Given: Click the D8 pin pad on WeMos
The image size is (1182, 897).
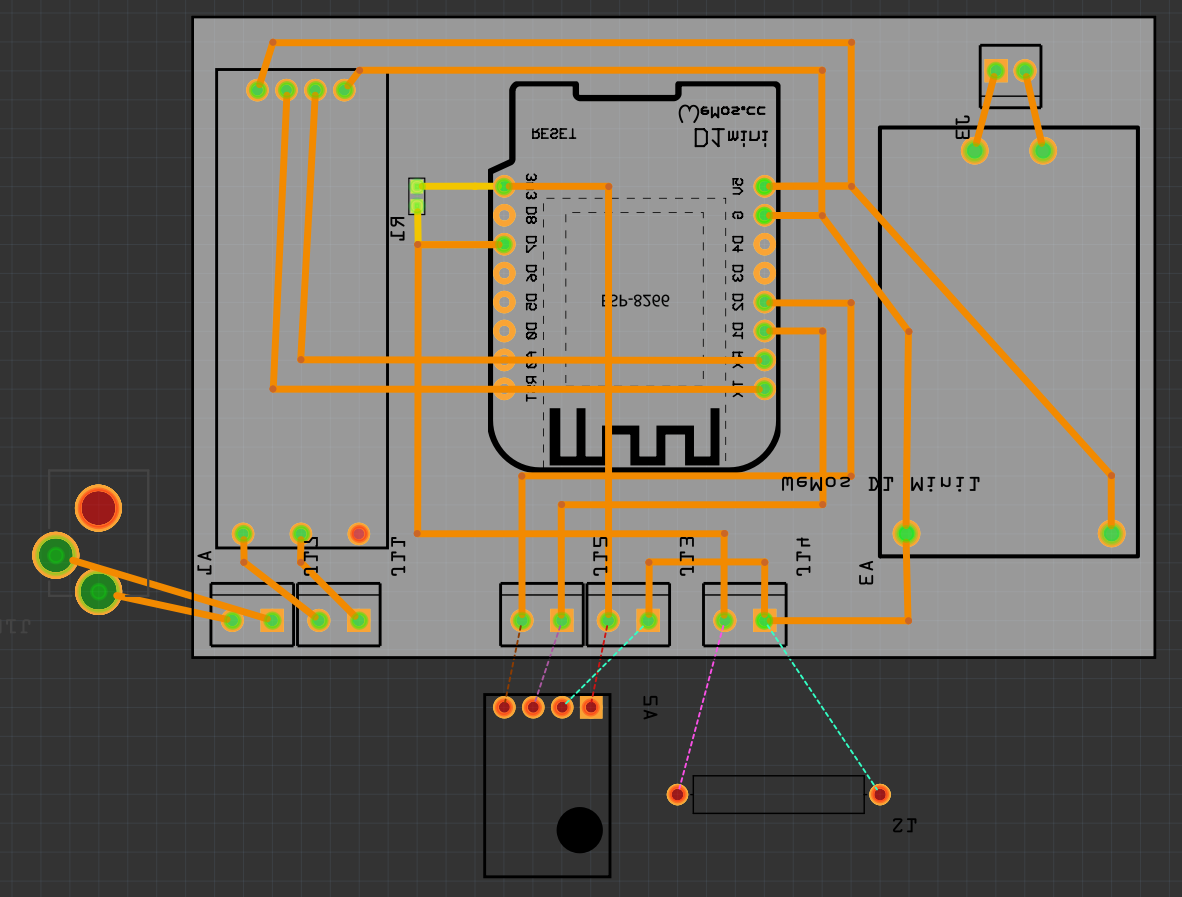Looking at the screenshot, I should pyautogui.click(x=504, y=215).
